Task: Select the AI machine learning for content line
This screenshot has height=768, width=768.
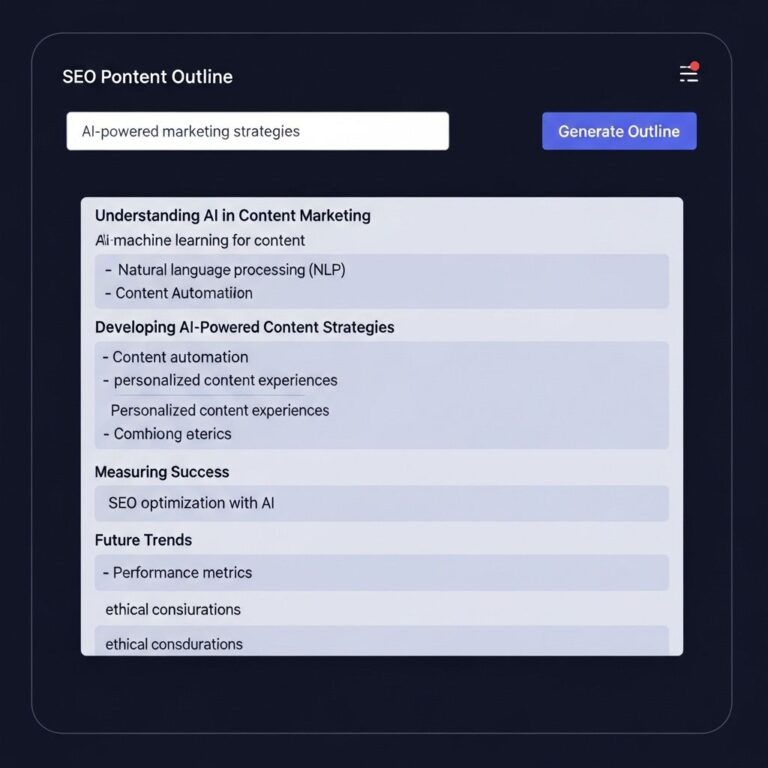Action: pyautogui.click(x=200, y=240)
